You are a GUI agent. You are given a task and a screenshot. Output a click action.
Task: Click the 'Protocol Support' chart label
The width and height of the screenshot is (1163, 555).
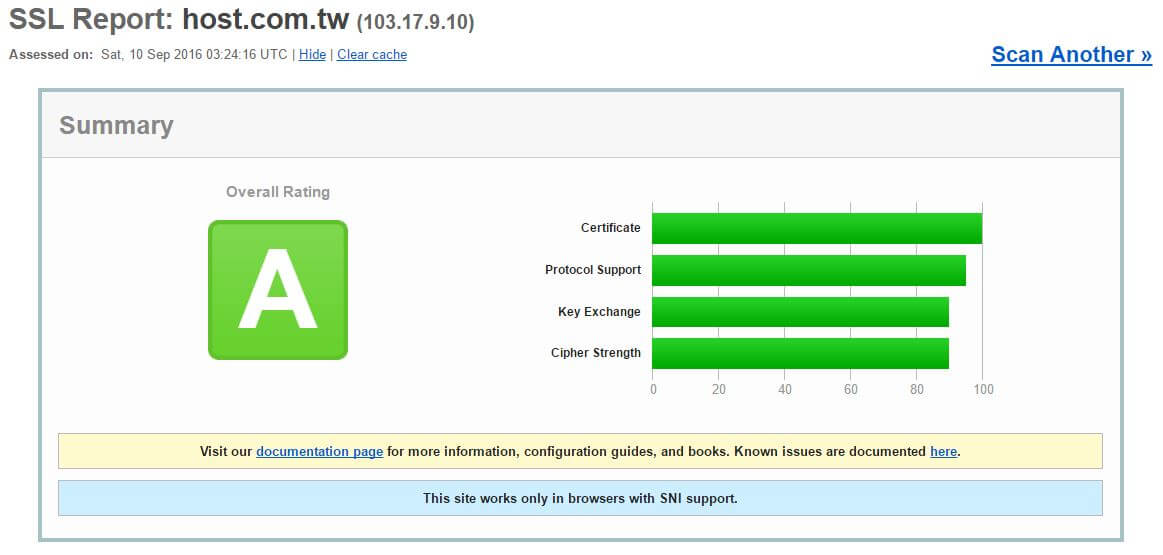[x=593, y=269]
